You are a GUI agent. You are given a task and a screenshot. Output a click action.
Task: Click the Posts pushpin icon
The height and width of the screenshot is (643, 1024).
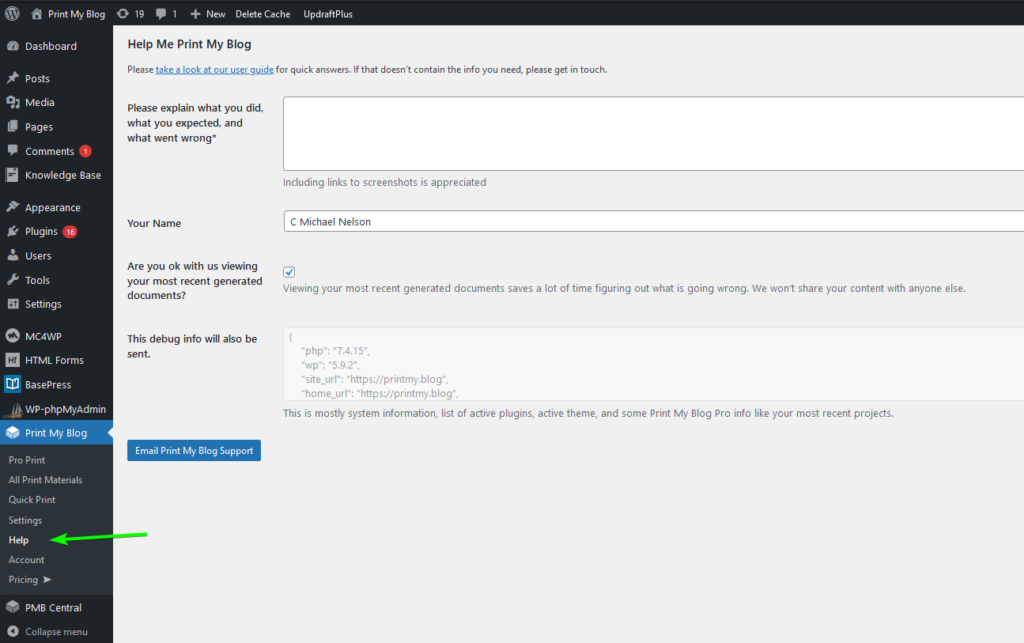coord(12,78)
